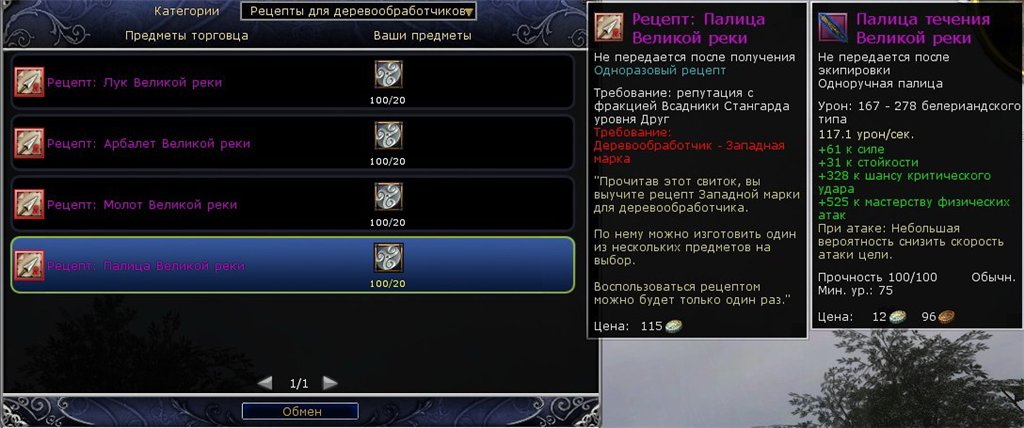This screenshot has width=1024, height=428.
Task: Click the Палица течения Великой реки weapon icon
Action: [x=832, y=27]
